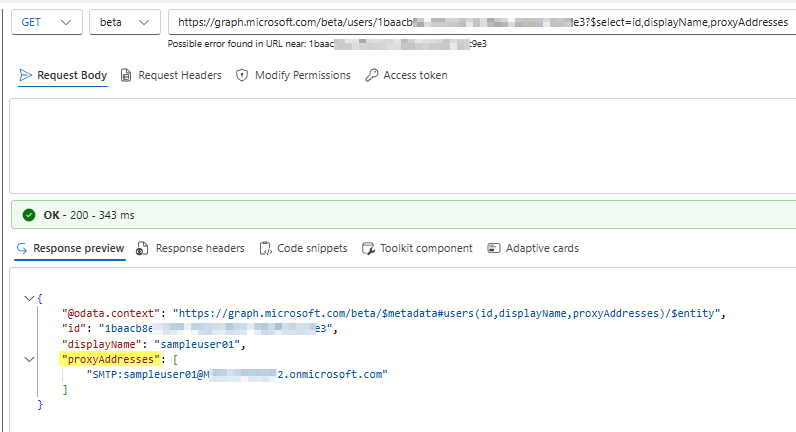Click the highlighted "proxyAddresses" key

point(110,359)
